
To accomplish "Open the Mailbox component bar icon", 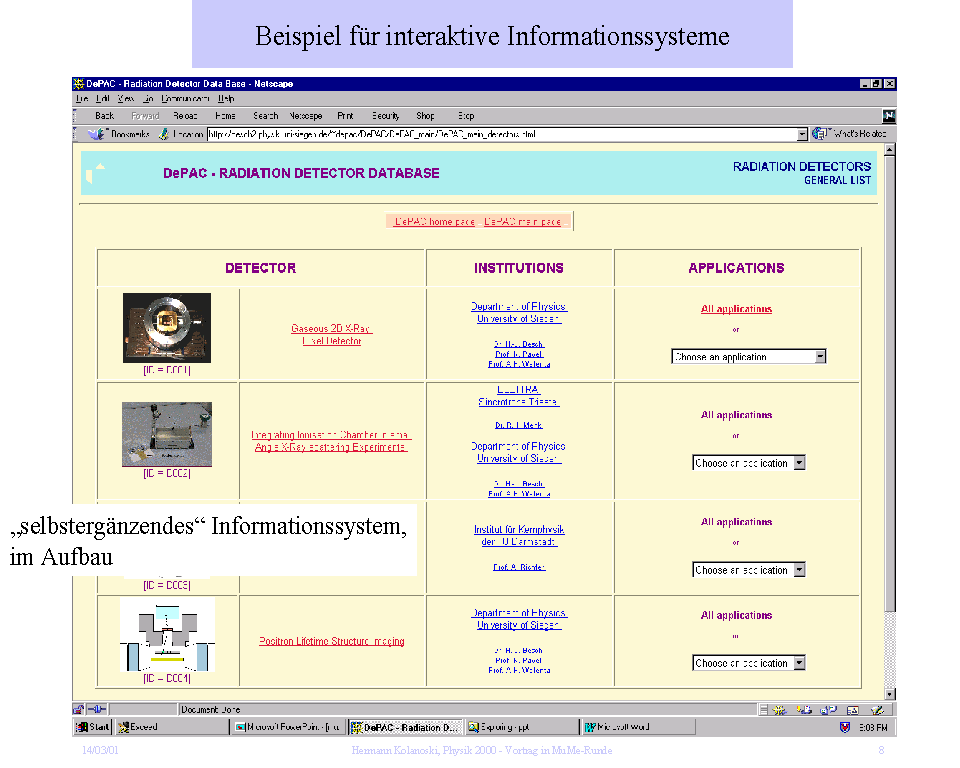I will click(x=804, y=710).
